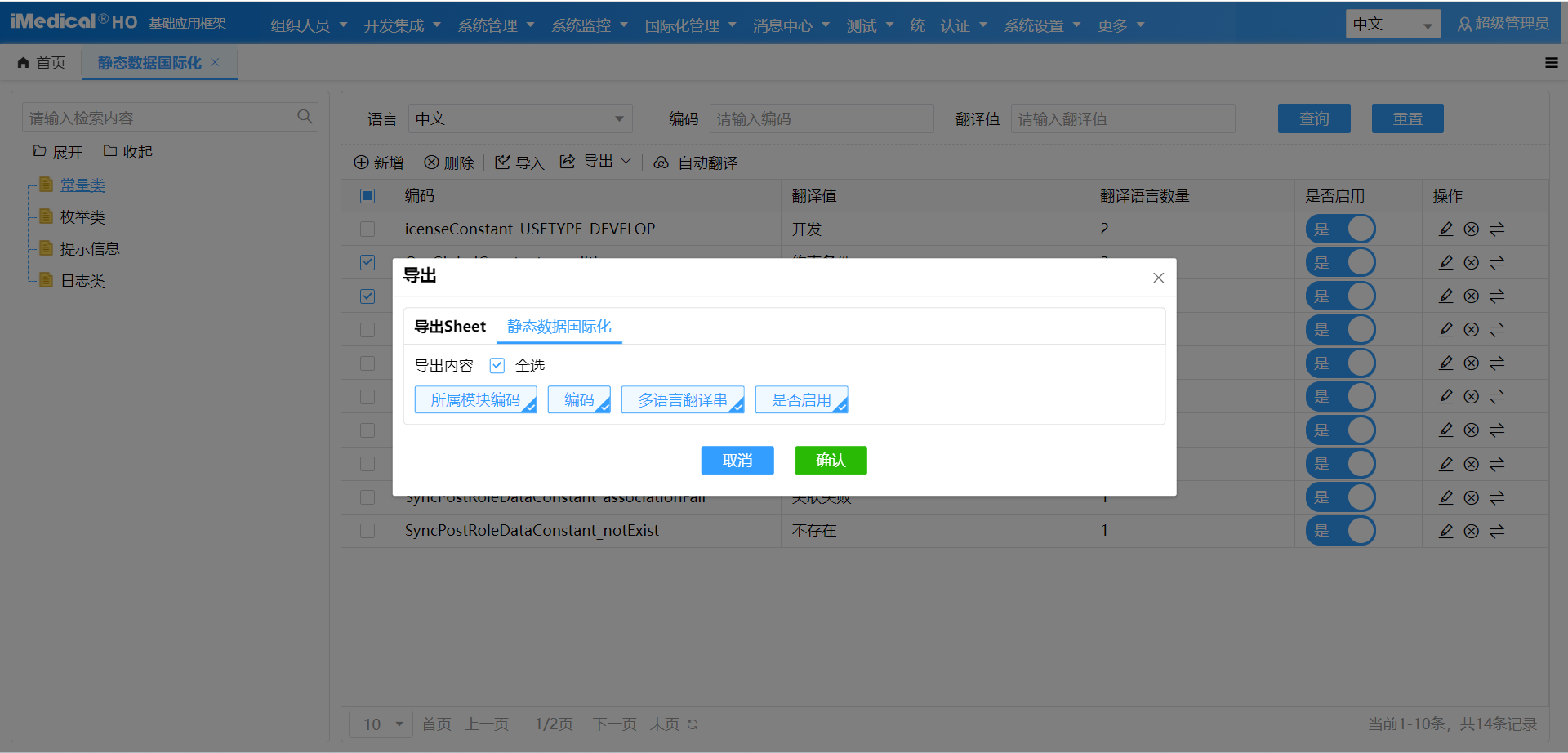Viewport: 1568px width, 753px height.
Task: Open the 开发集成 menu
Action: pos(402,25)
